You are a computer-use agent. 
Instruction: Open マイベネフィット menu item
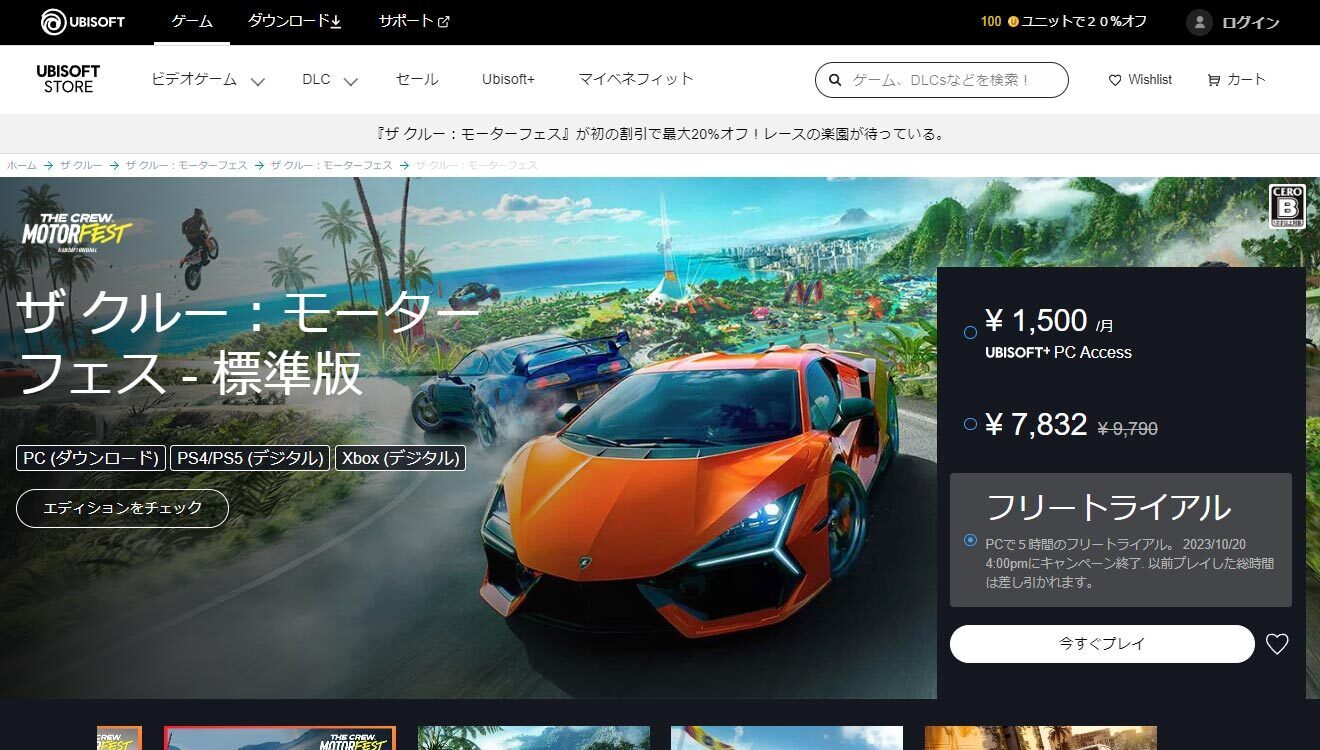coord(636,79)
